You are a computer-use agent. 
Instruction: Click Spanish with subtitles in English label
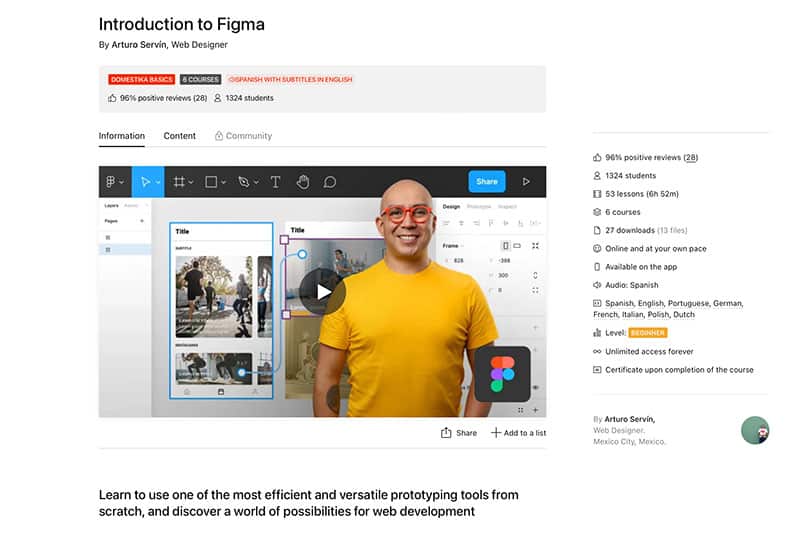[x=290, y=80]
